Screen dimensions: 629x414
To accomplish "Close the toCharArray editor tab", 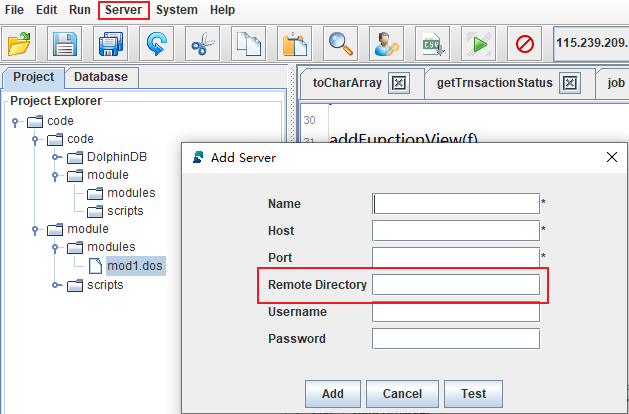I will click(397, 83).
